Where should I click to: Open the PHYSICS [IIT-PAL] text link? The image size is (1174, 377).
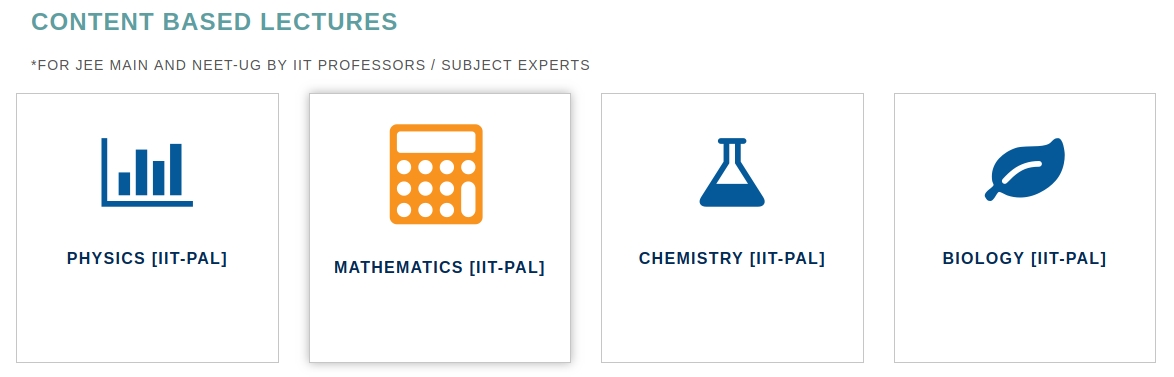pyautogui.click(x=147, y=258)
